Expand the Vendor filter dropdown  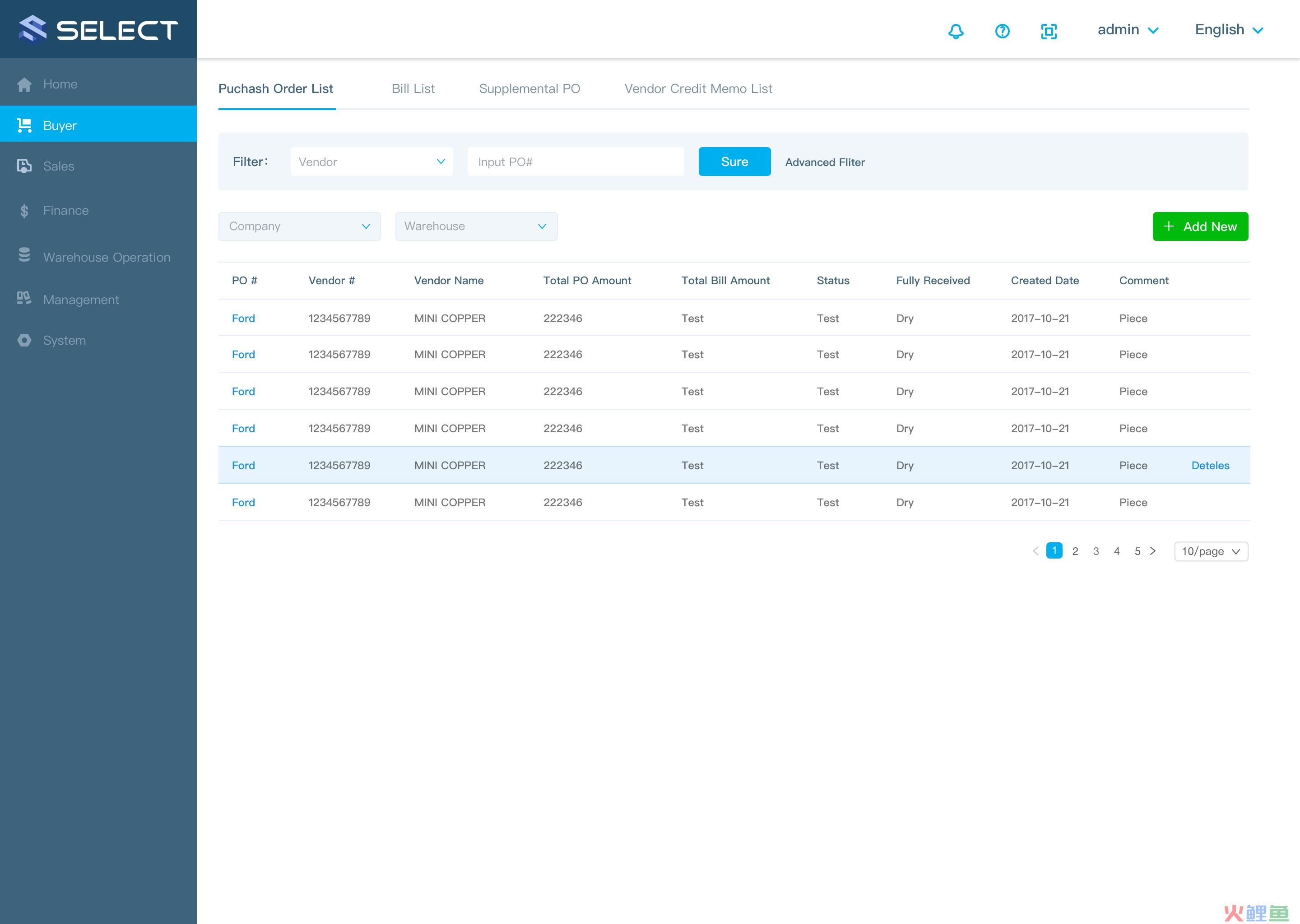pos(371,162)
